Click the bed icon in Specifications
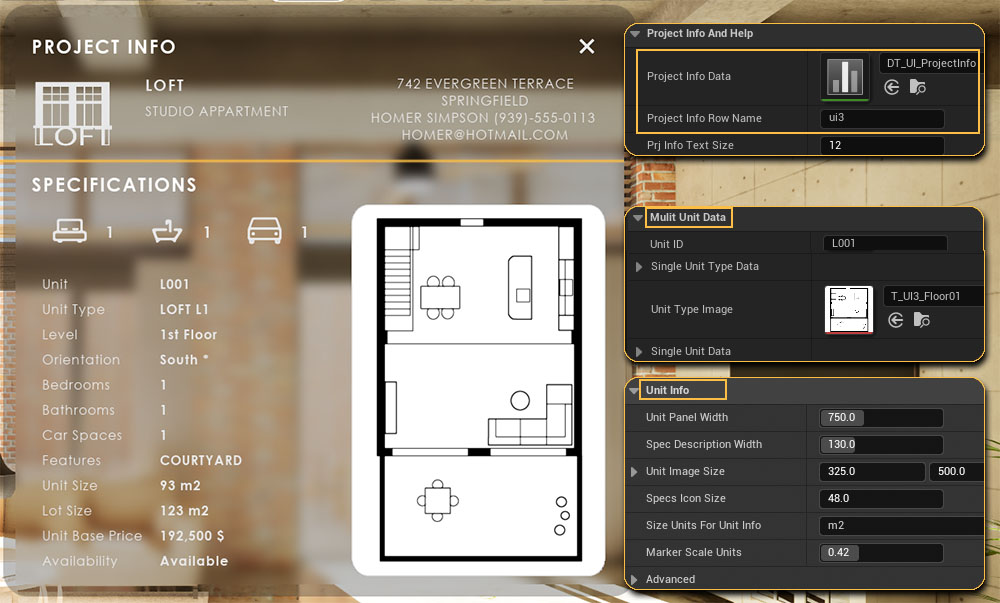Screen dimensions: 1000x603 73,233
